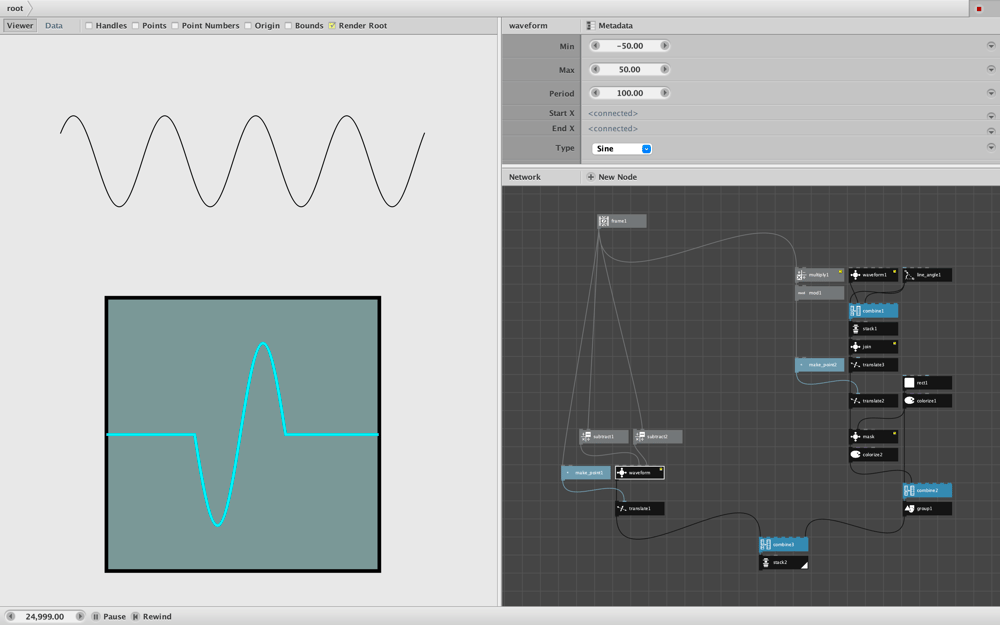The height and width of the screenshot is (625, 1000).
Task: Open the Period row options arrow
Action: click(x=990, y=93)
